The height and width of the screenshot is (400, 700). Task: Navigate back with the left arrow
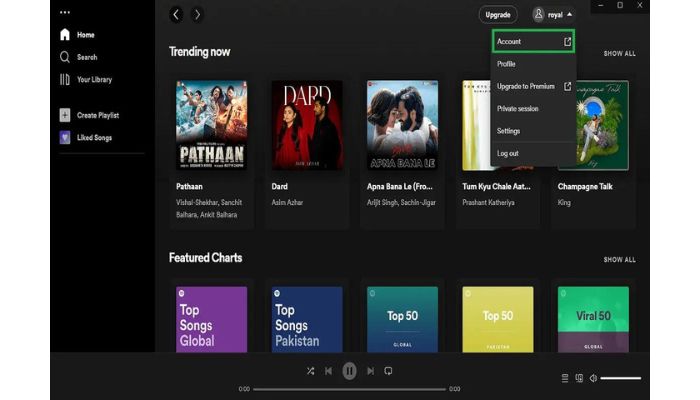tap(176, 15)
